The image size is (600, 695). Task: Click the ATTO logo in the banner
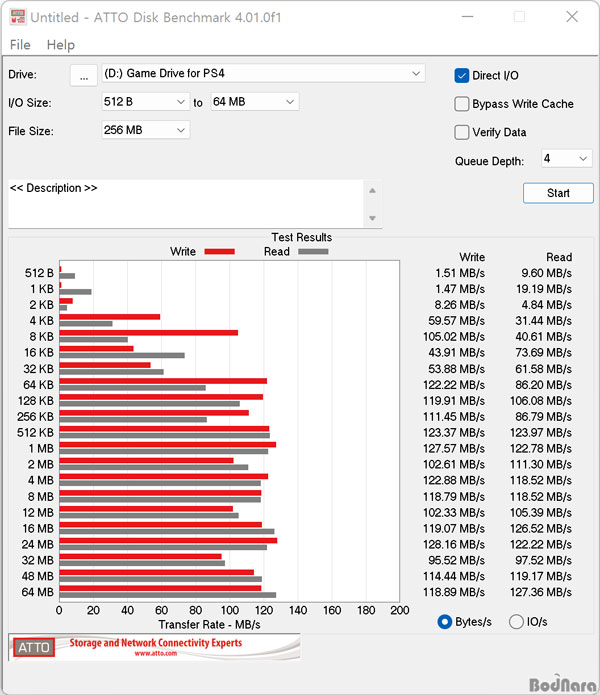pos(34,648)
